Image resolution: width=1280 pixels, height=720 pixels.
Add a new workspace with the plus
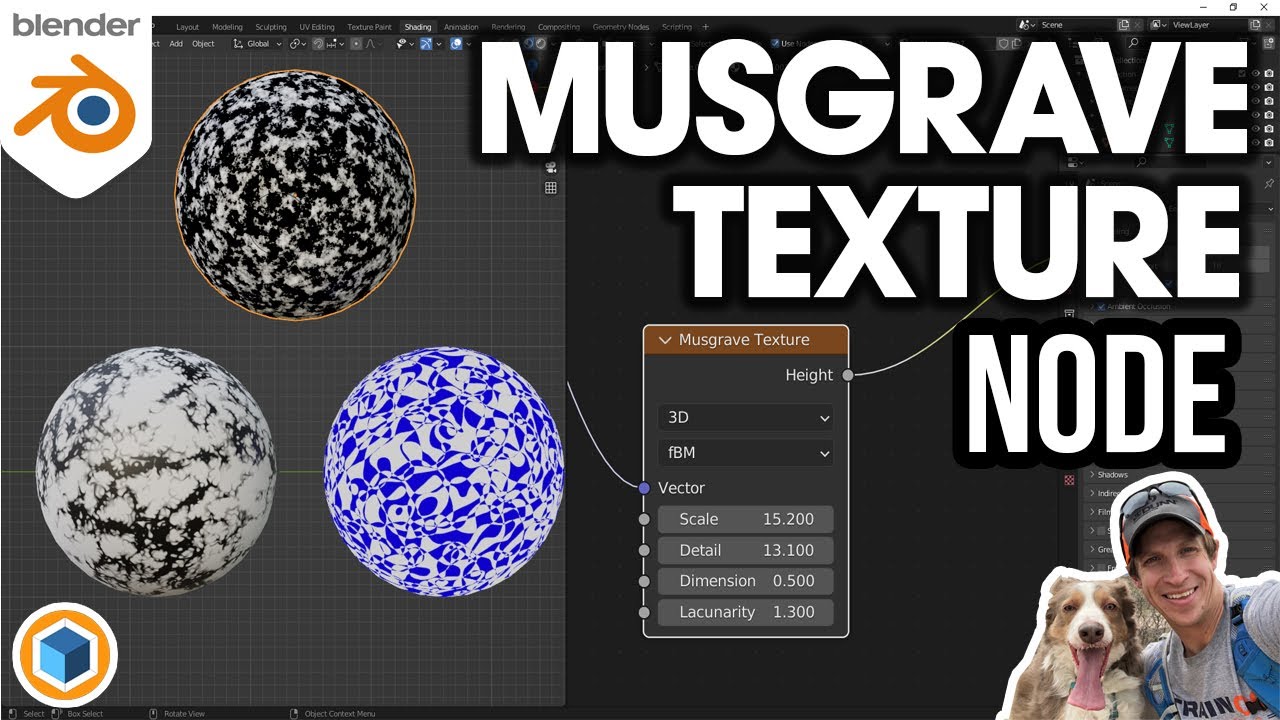pyautogui.click(x=705, y=27)
